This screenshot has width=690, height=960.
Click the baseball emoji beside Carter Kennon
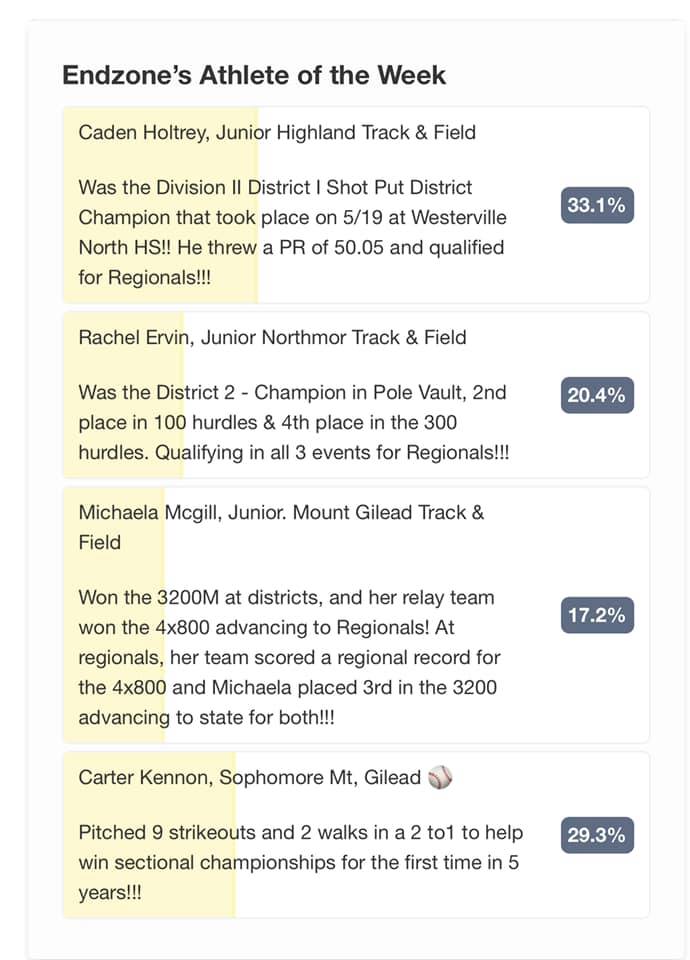[x=440, y=777]
